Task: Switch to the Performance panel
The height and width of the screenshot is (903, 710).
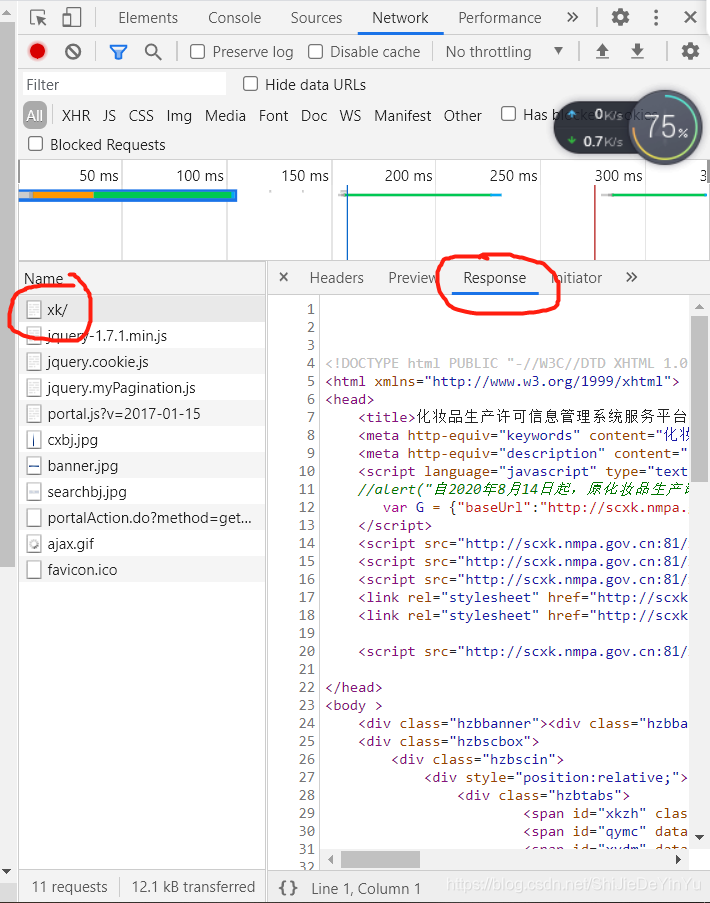Action: 500,18
